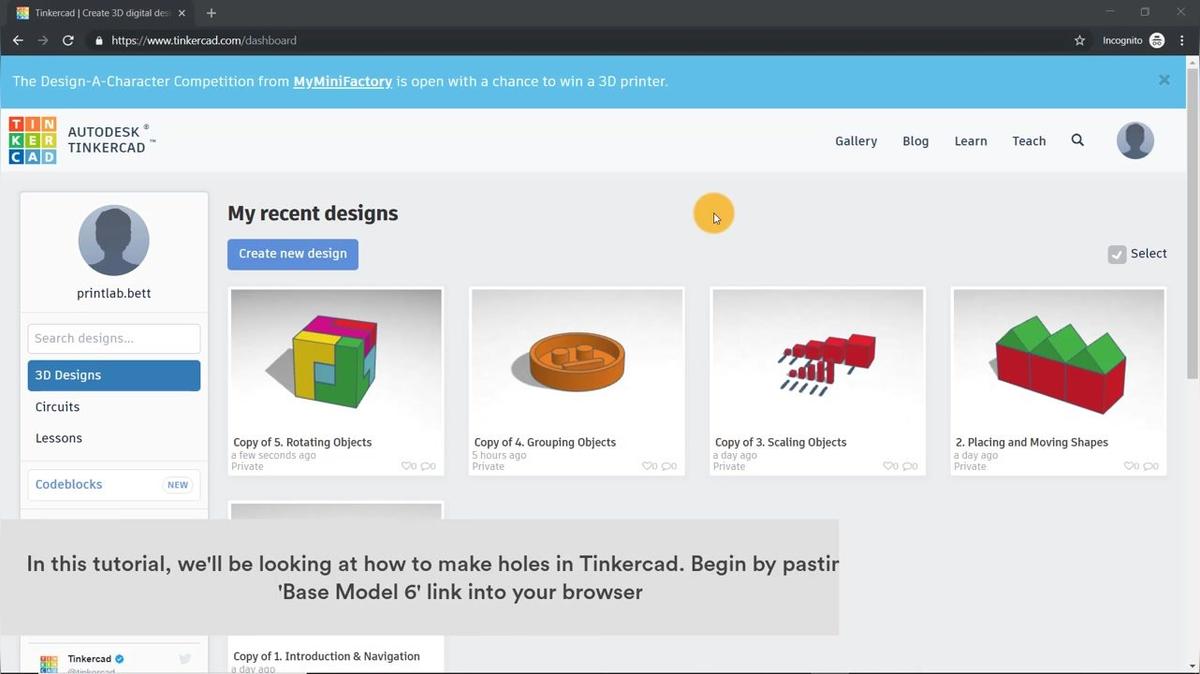Viewport: 1200px width, 674px height.
Task: Open the user avatar menu in top navigation
Action: coord(1135,141)
